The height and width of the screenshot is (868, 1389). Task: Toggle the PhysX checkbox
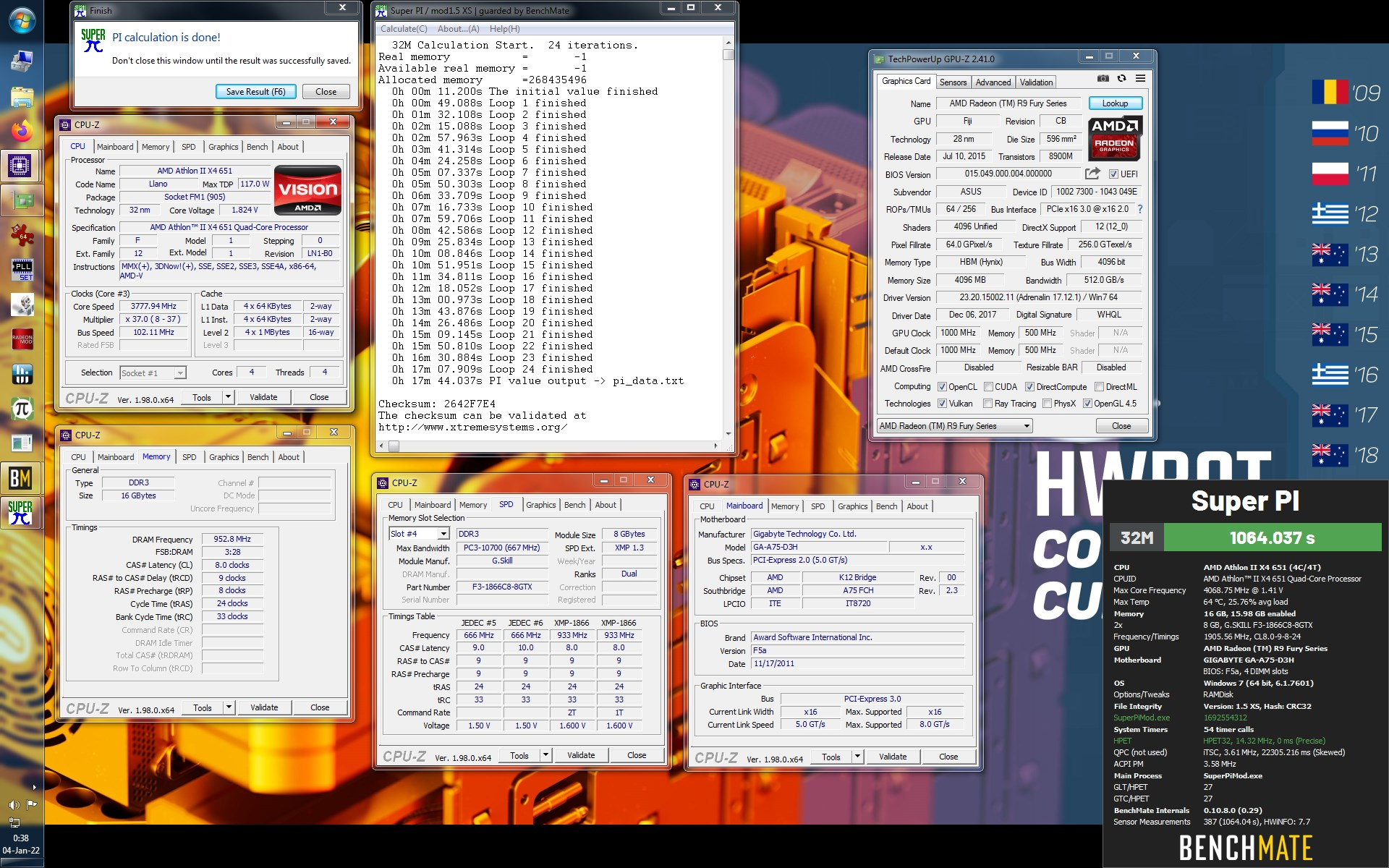(1047, 404)
